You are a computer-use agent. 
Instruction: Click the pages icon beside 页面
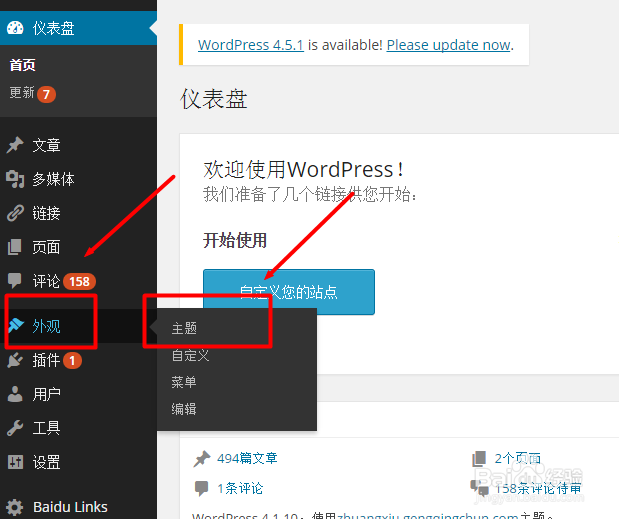(15, 247)
